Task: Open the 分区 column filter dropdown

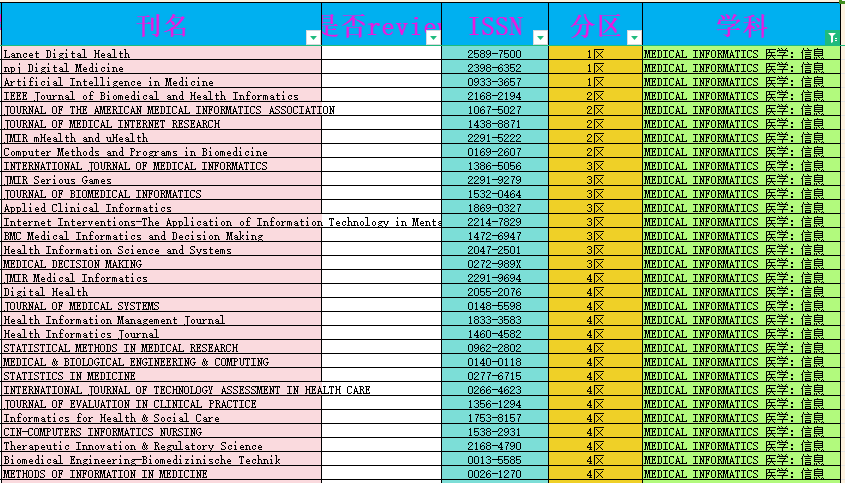Action: (634, 38)
